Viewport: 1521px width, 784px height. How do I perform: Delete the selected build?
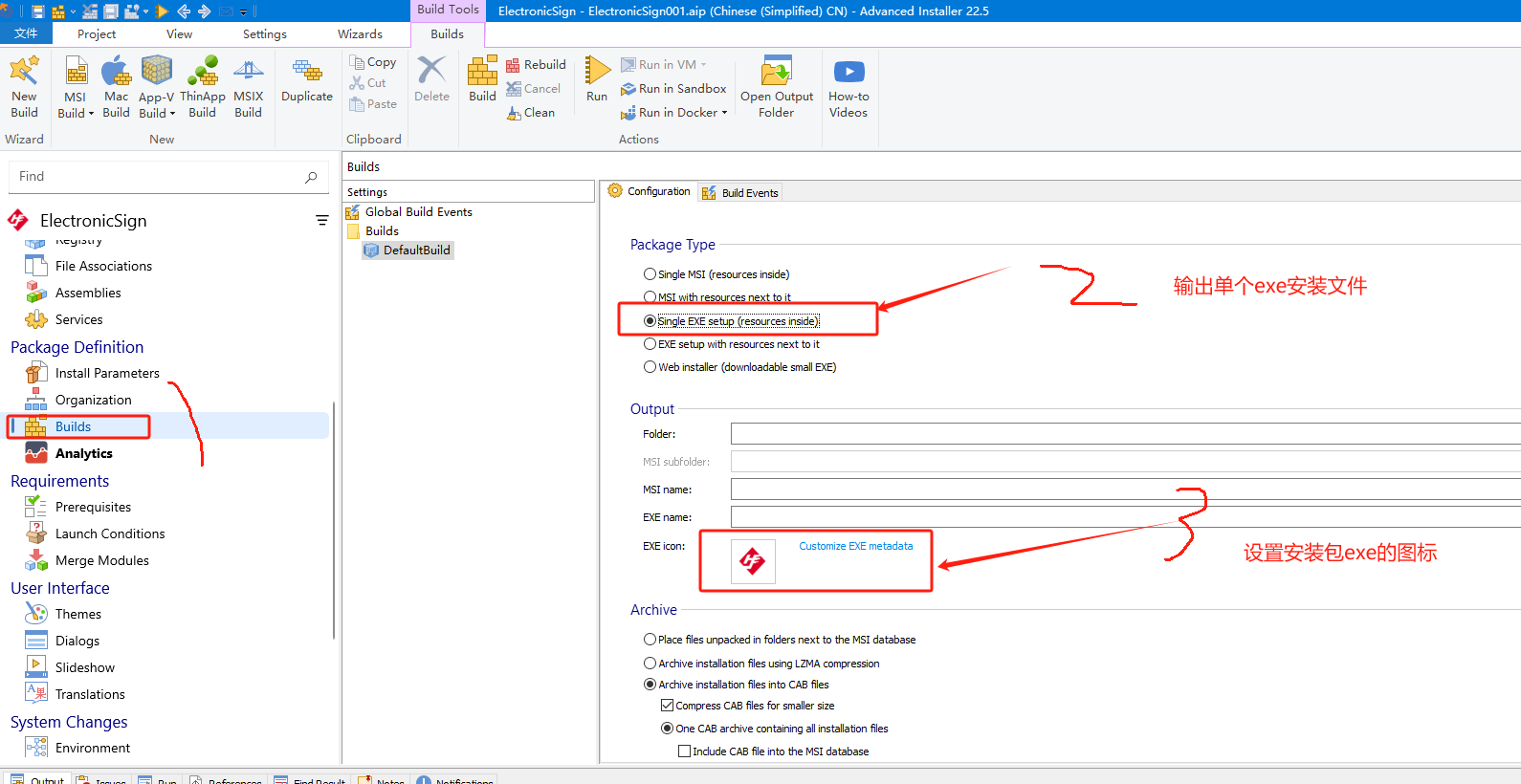[x=431, y=79]
